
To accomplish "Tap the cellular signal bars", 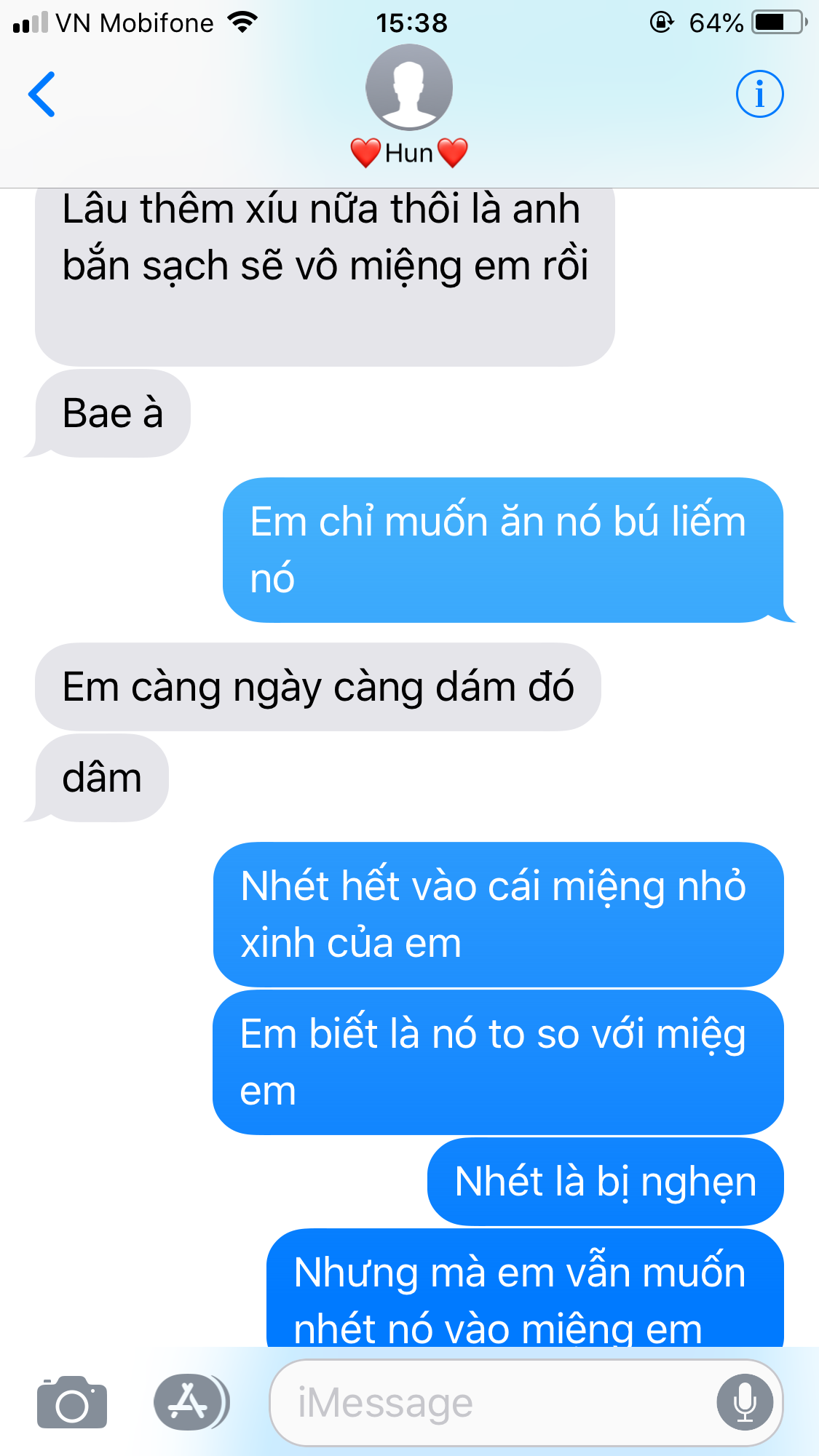I will point(31,23).
